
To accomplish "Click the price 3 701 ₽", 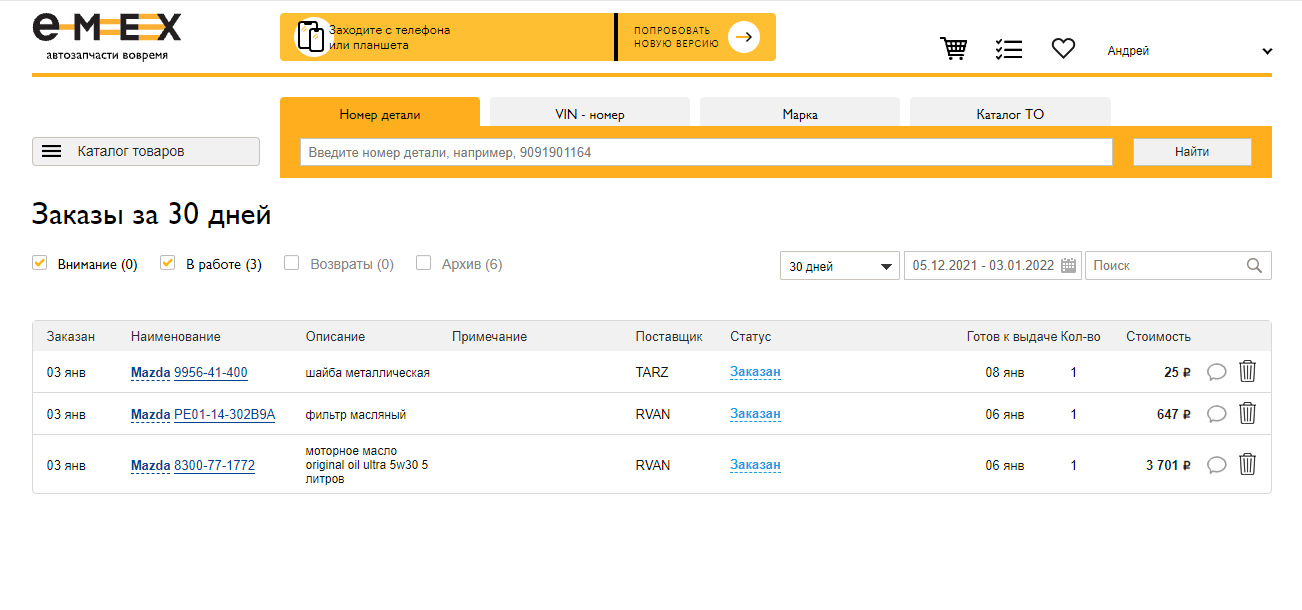I will point(1168,466).
